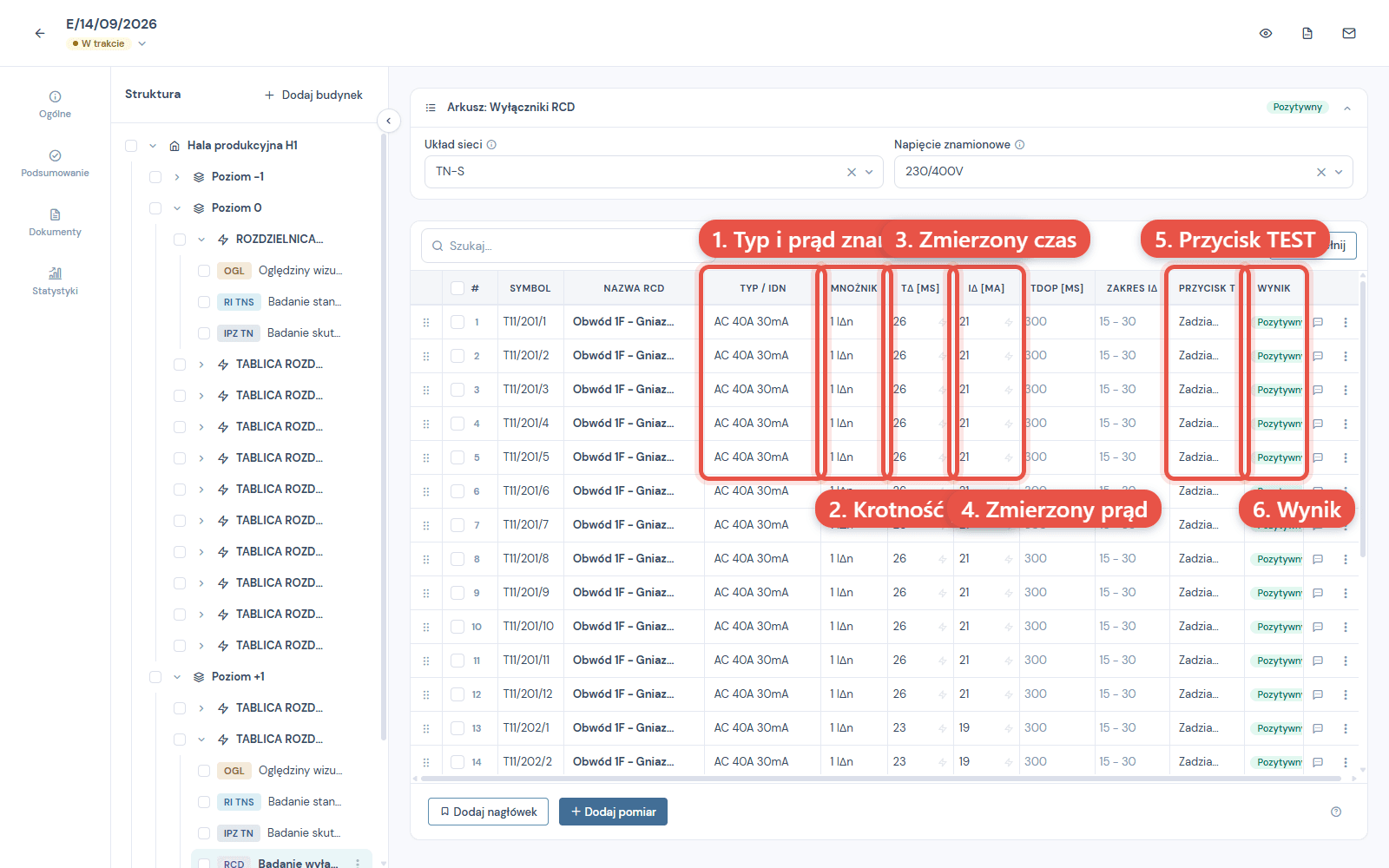Viewport: 1389px width, 868px height.
Task: Grab drag handle of row T11/201/3
Action: pyautogui.click(x=426, y=390)
